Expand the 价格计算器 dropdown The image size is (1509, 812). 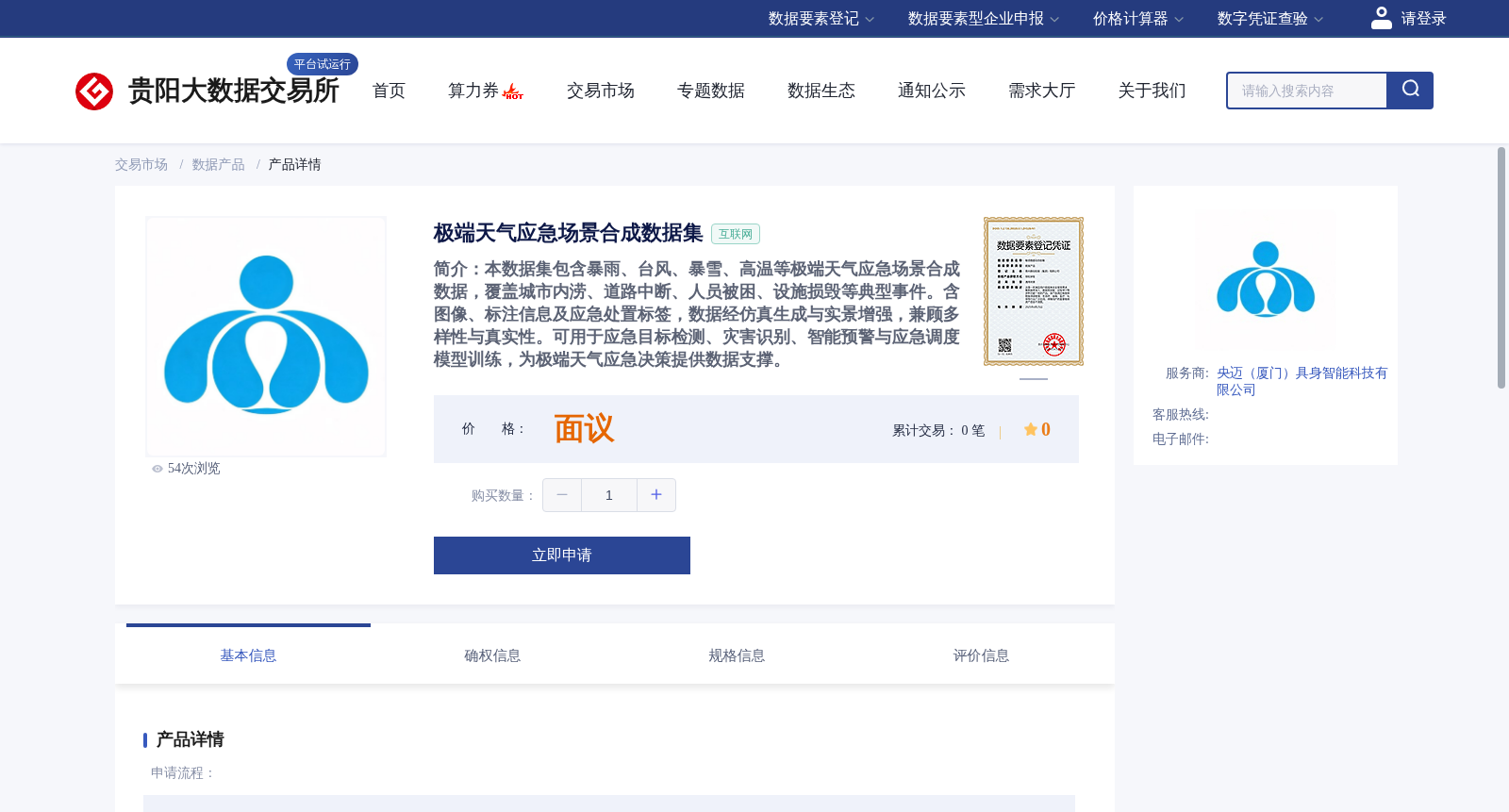pyautogui.click(x=1138, y=19)
